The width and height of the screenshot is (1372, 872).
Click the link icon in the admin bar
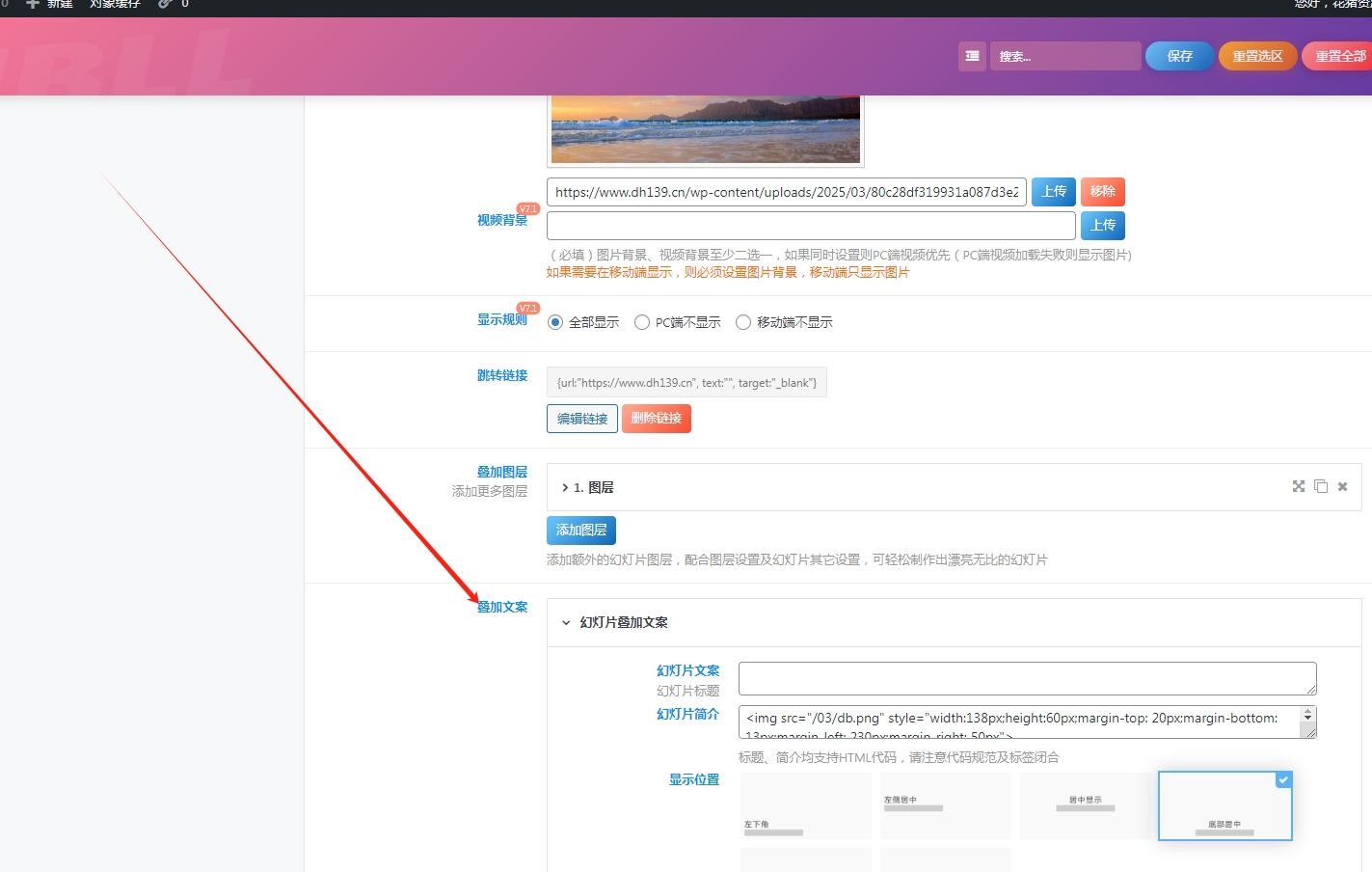(165, 4)
